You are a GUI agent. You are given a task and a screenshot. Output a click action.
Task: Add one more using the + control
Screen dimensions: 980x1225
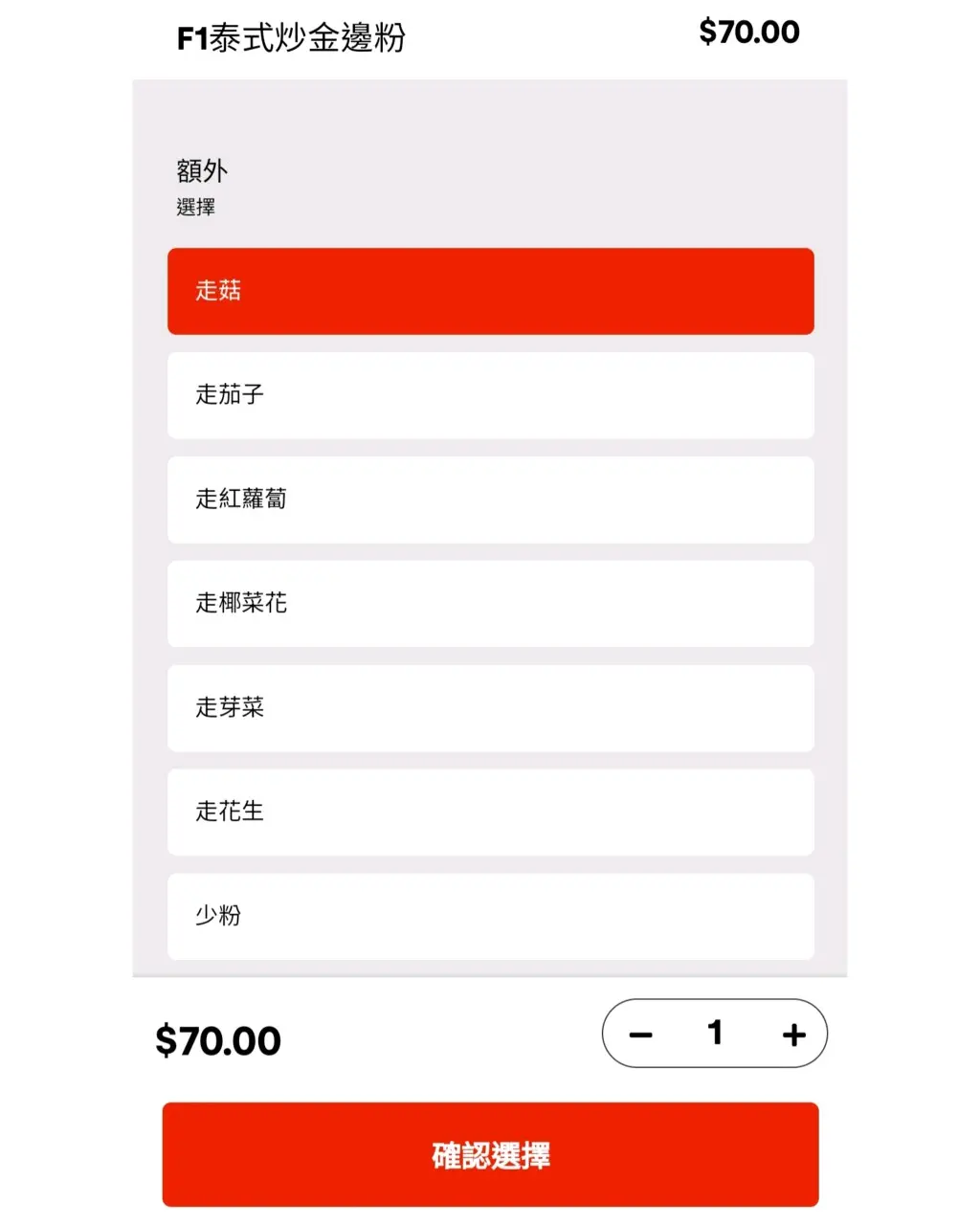[793, 1035]
